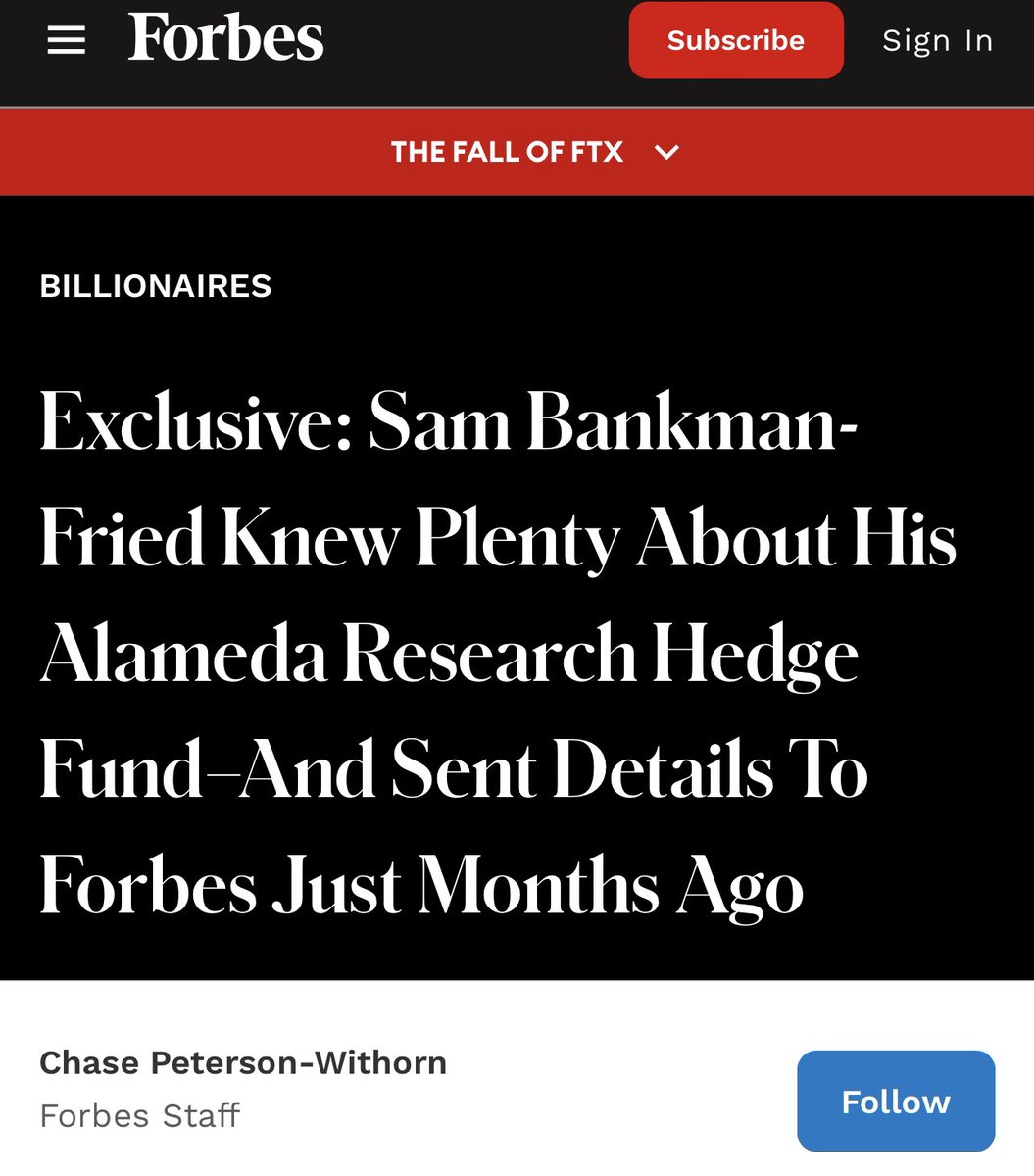Click the word 'Plenty' in the headline
Image resolution: width=1034 pixels, height=1176 pixels.
(517, 539)
